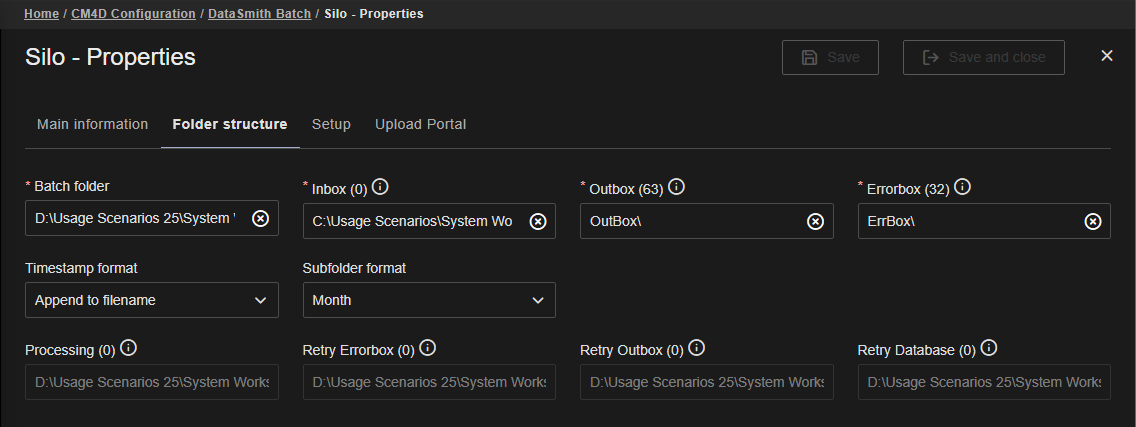Clear the Inbox path field
Screen dimensions: 1136x427
(538, 221)
